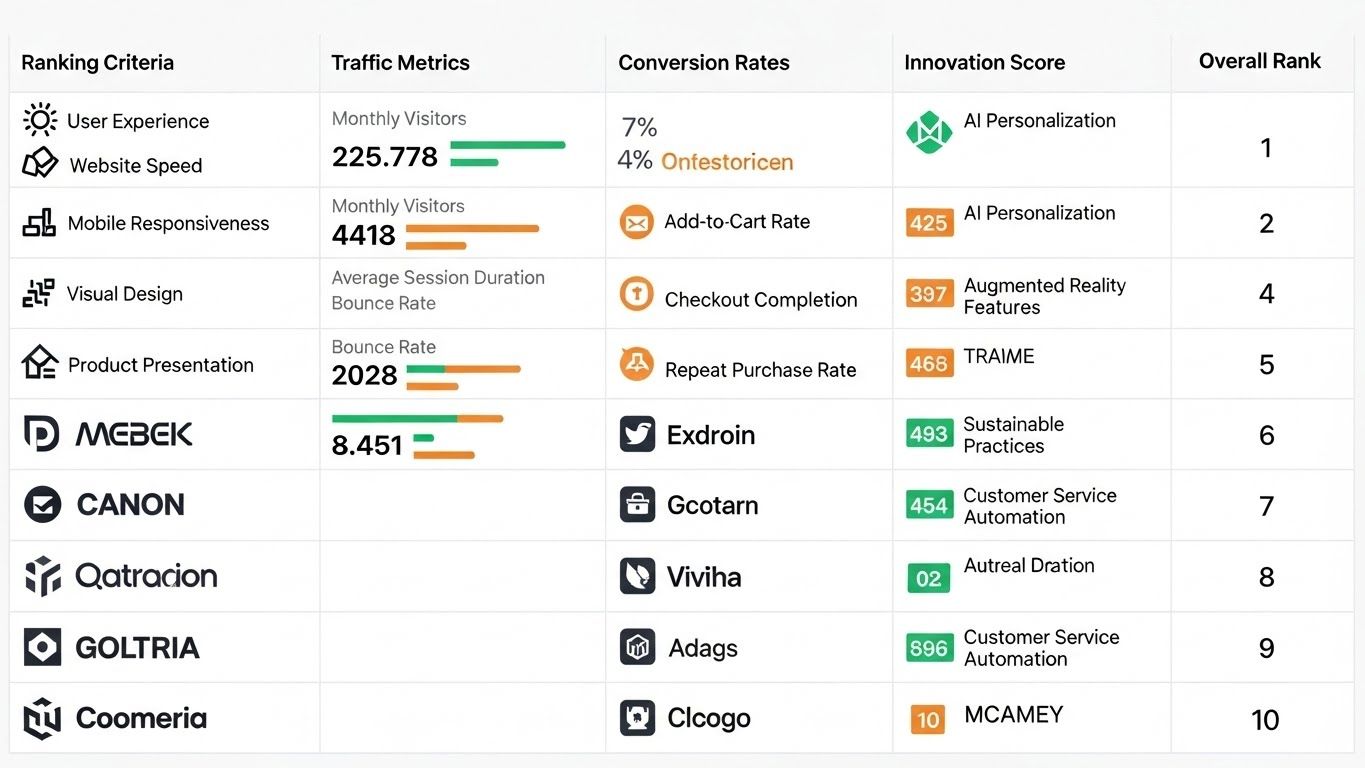Click the orange Onfestoricen link text
Image resolution: width=1365 pixels, height=768 pixels.
727,162
